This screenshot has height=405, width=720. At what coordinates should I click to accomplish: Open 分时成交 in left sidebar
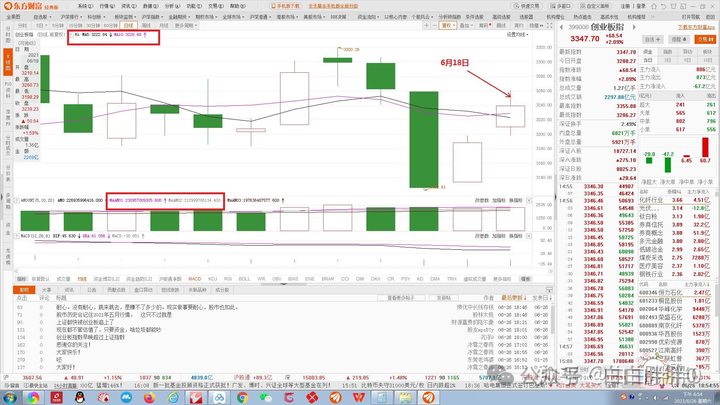point(8,146)
